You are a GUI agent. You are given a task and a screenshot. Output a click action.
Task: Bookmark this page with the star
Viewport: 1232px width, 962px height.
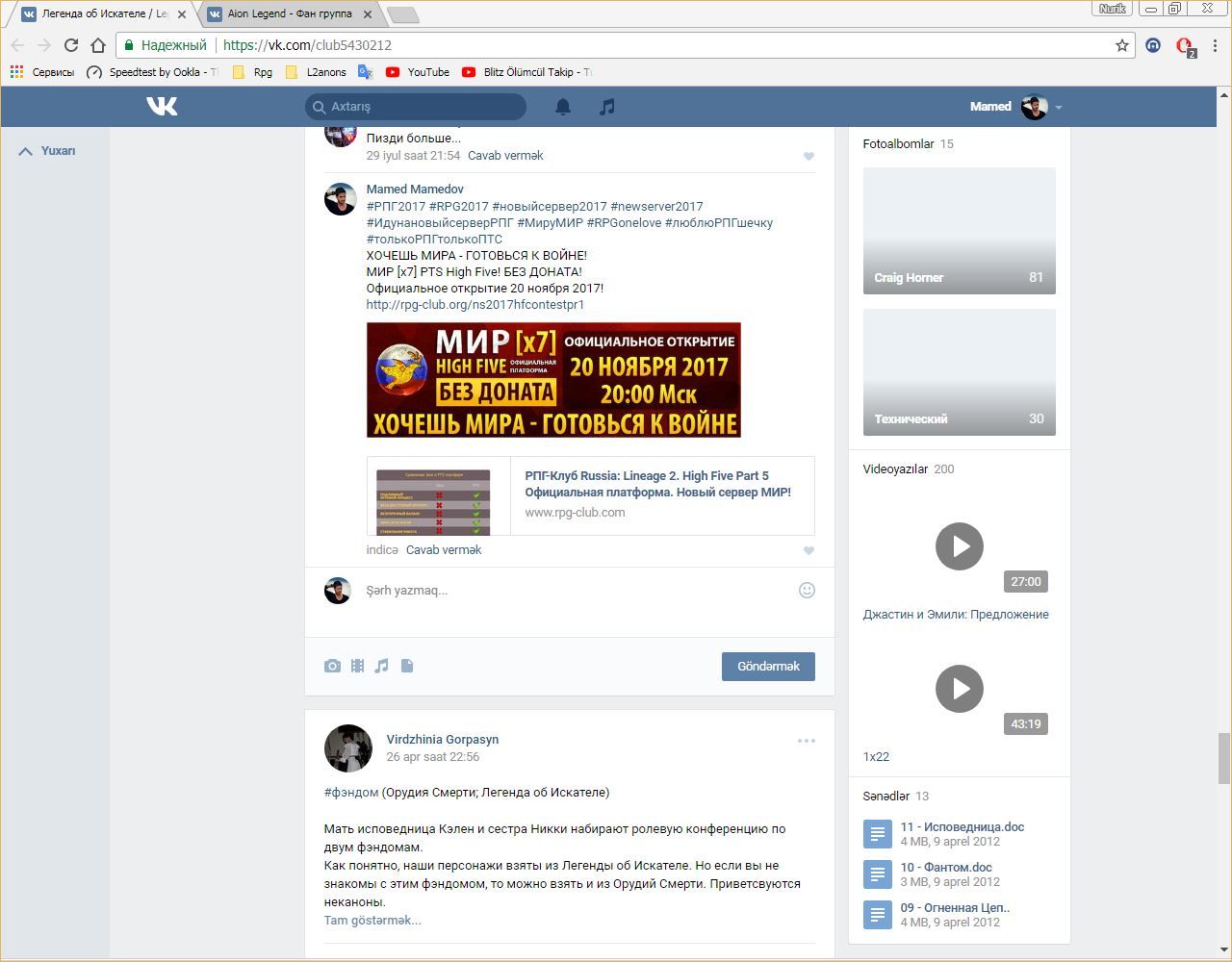pos(1122,45)
